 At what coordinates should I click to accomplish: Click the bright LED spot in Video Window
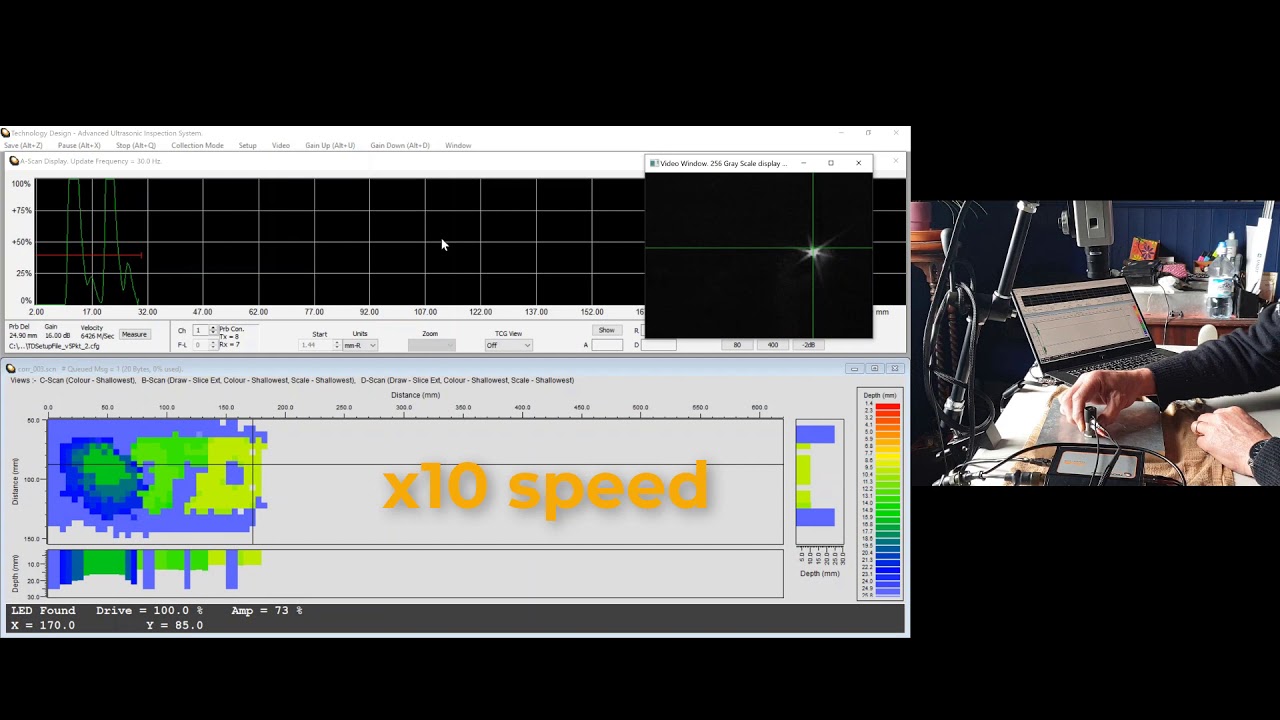(814, 250)
